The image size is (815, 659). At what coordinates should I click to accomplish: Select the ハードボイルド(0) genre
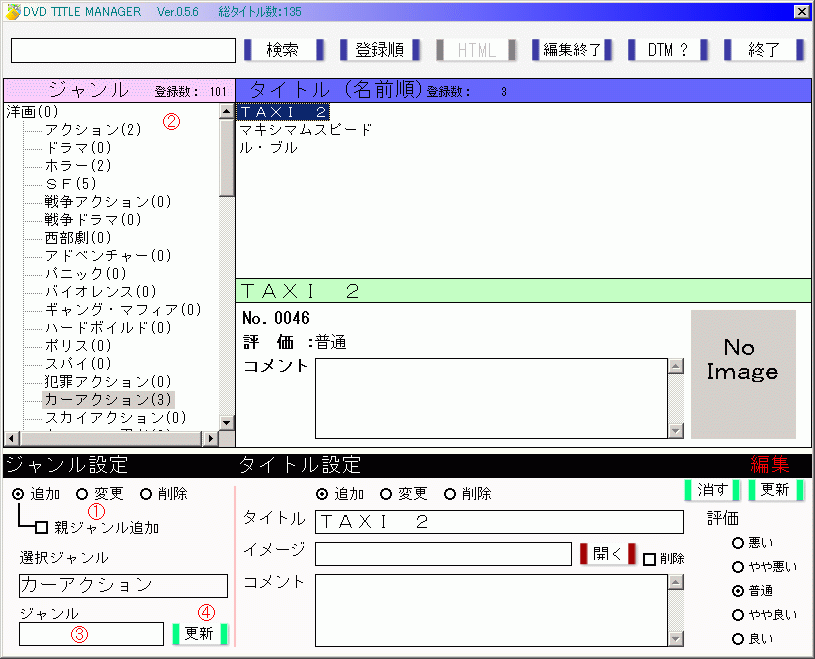108,327
